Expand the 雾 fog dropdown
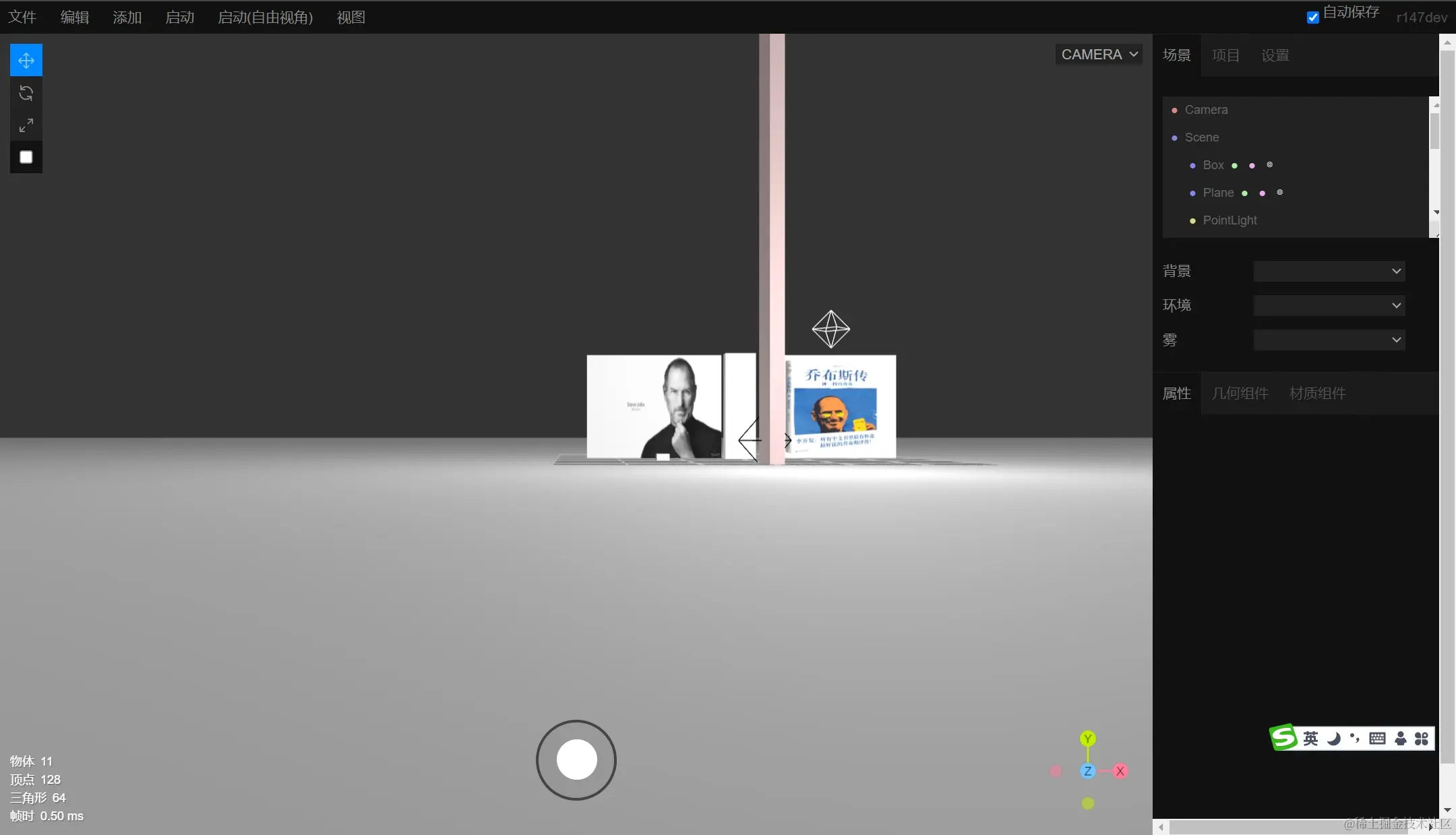The width and height of the screenshot is (1456, 835). tap(1329, 340)
